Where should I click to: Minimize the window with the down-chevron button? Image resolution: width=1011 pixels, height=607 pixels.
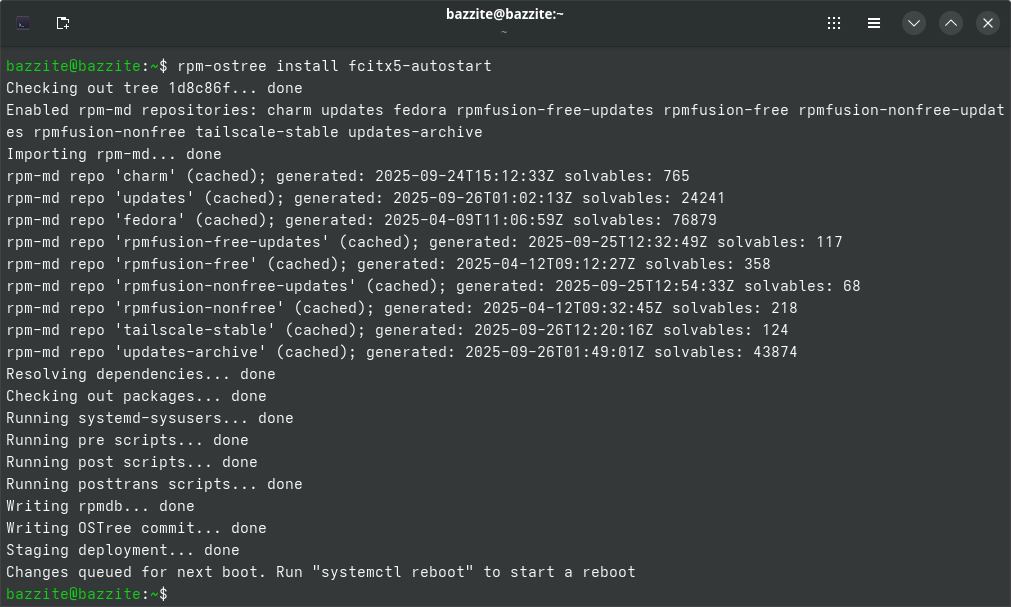tap(913, 22)
